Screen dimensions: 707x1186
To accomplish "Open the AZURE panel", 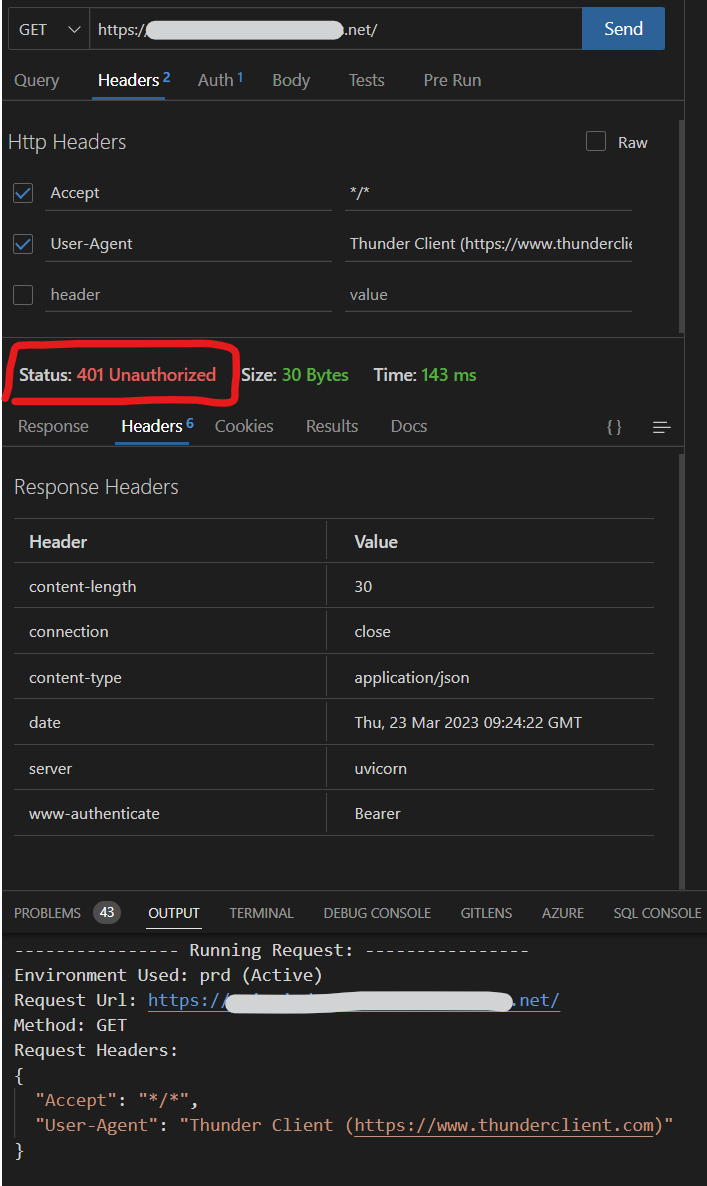I will pos(562,912).
